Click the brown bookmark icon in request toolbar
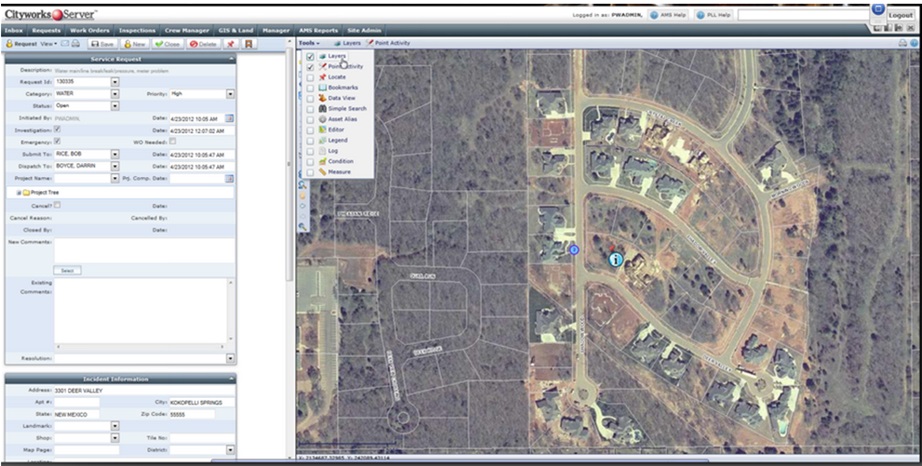The width and height of the screenshot is (922, 466). click(249, 44)
